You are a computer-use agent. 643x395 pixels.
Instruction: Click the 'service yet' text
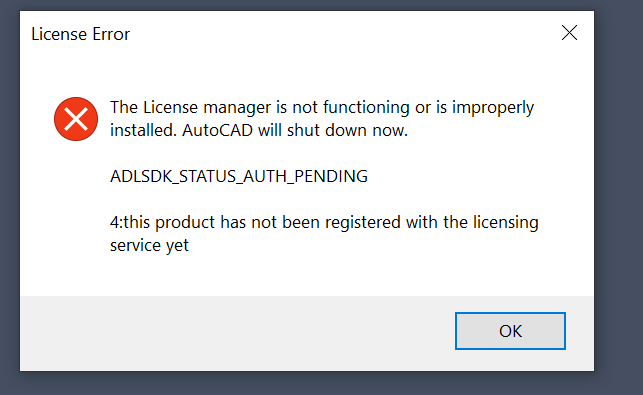[x=149, y=246]
